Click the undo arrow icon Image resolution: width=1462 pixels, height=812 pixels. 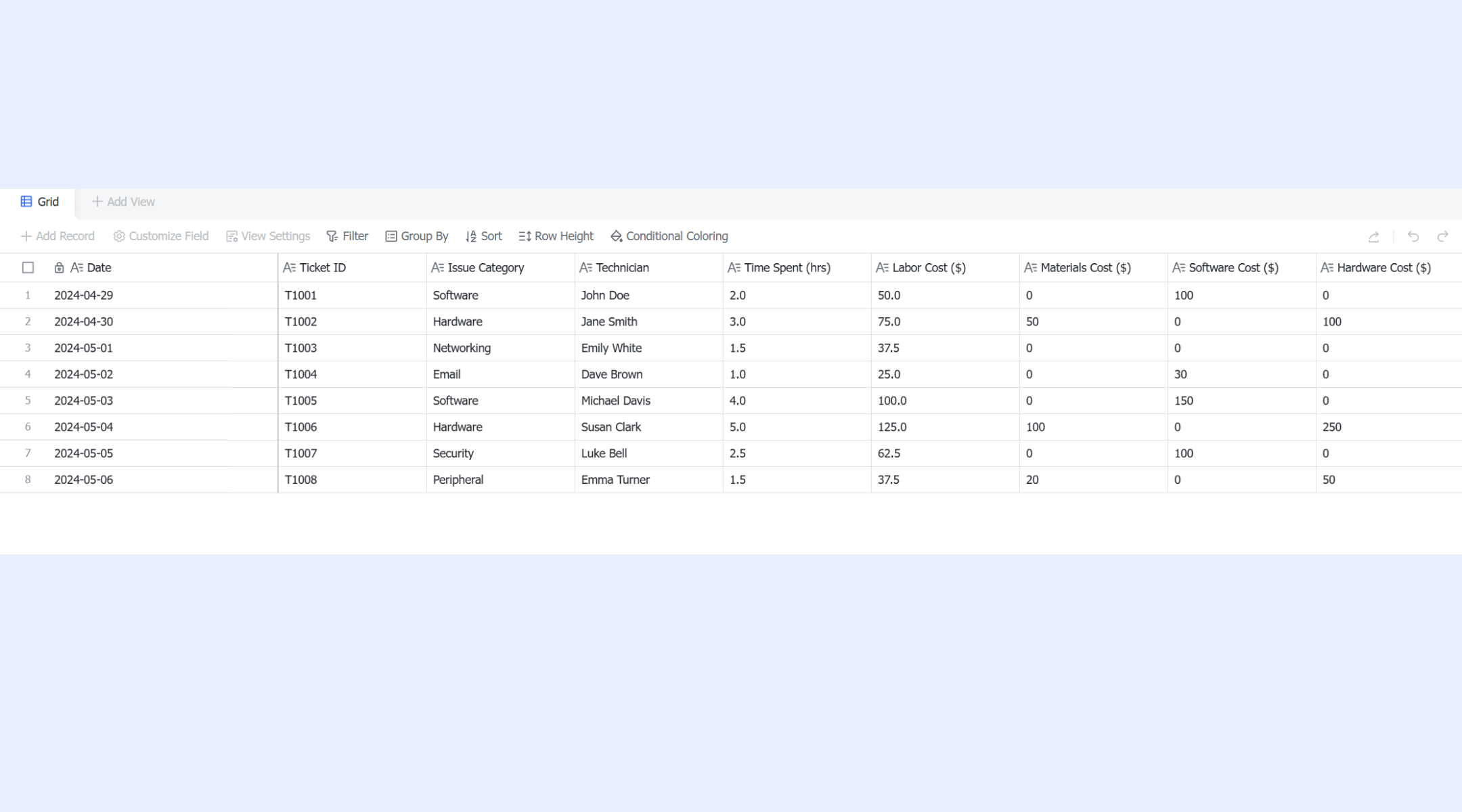[x=1413, y=236]
